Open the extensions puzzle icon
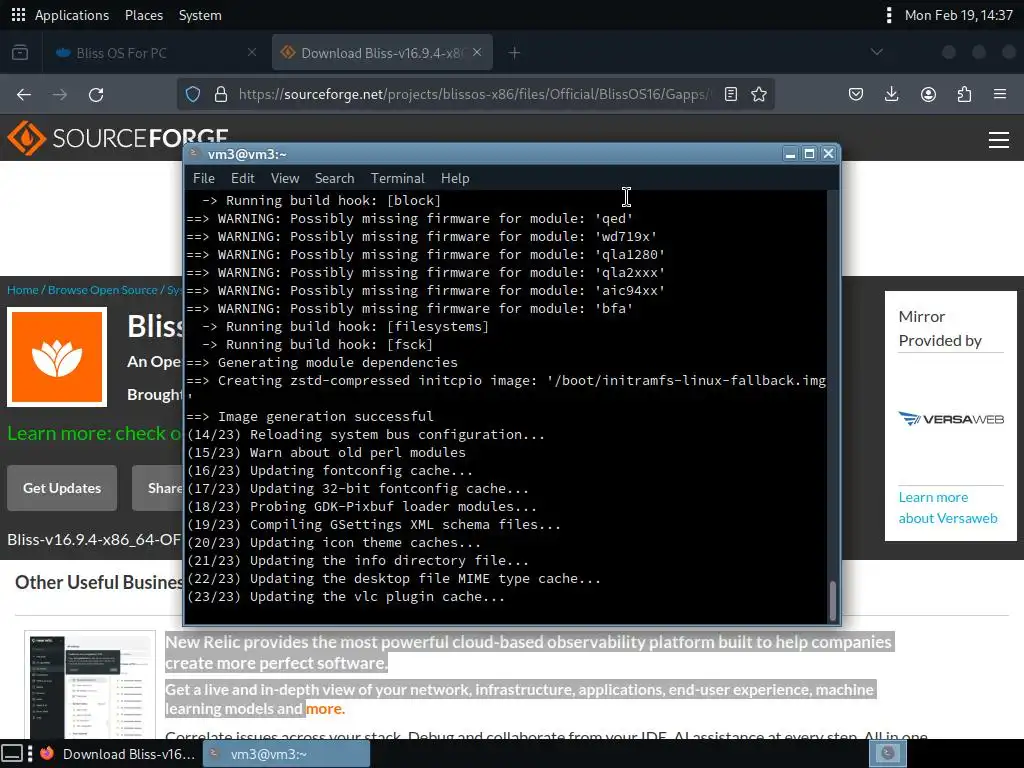The image size is (1024, 768). pyautogui.click(x=964, y=95)
